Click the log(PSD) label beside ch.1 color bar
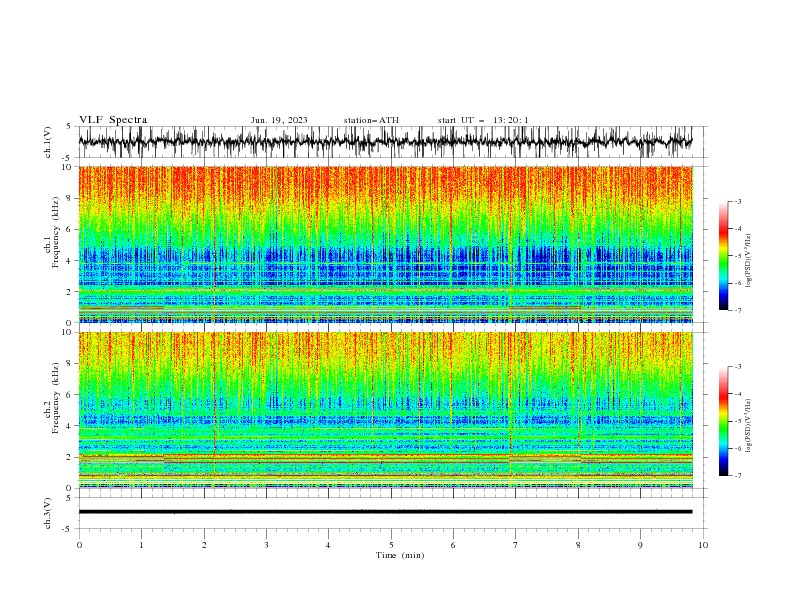 (x=749, y=261)
